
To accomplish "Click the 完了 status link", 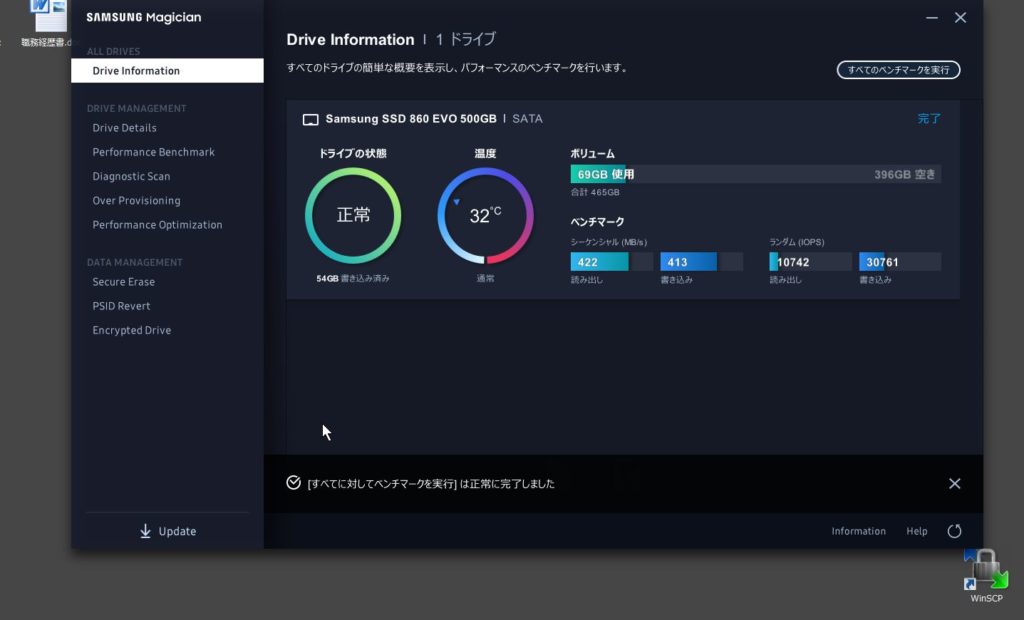I will pyautogui.click(x=929, y=118).
